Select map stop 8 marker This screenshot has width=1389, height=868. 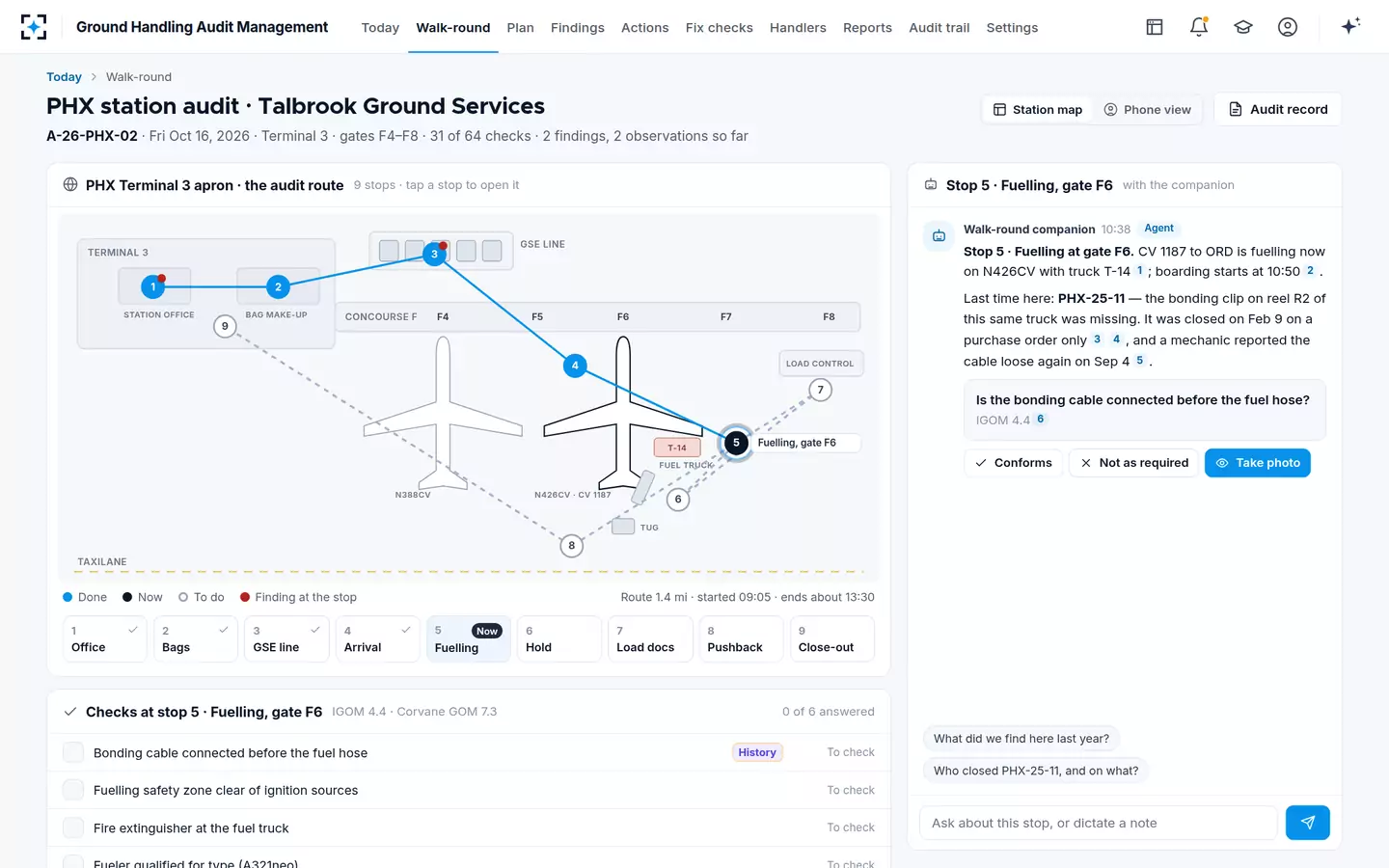(571, 546)
